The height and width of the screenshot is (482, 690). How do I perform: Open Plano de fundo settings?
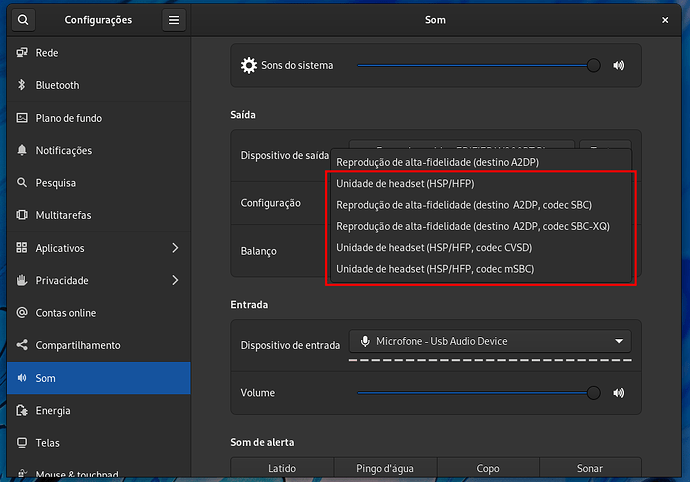99,118
